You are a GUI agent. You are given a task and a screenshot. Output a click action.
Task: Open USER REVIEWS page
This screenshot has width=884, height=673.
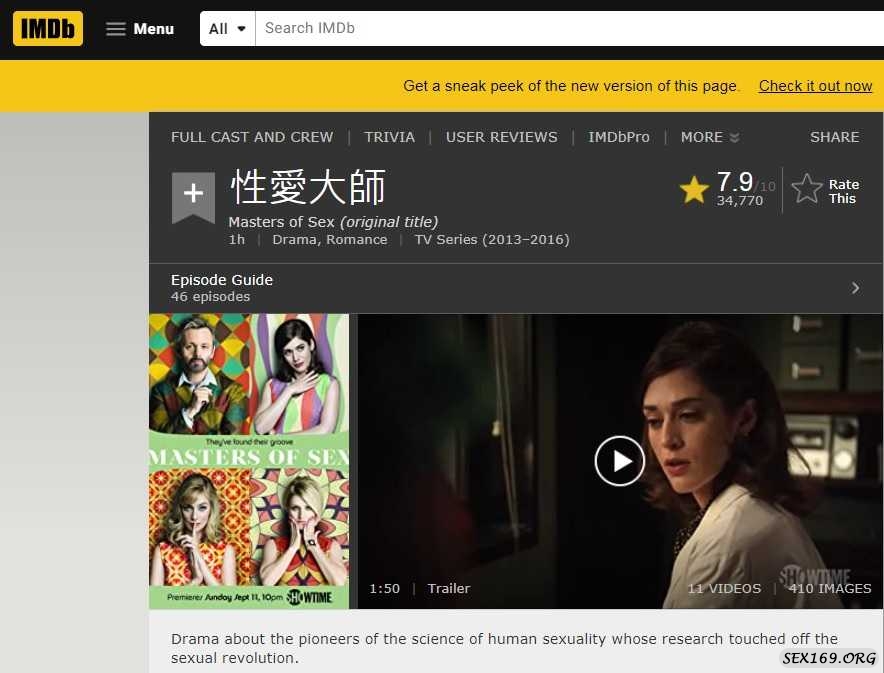[501, 137]
